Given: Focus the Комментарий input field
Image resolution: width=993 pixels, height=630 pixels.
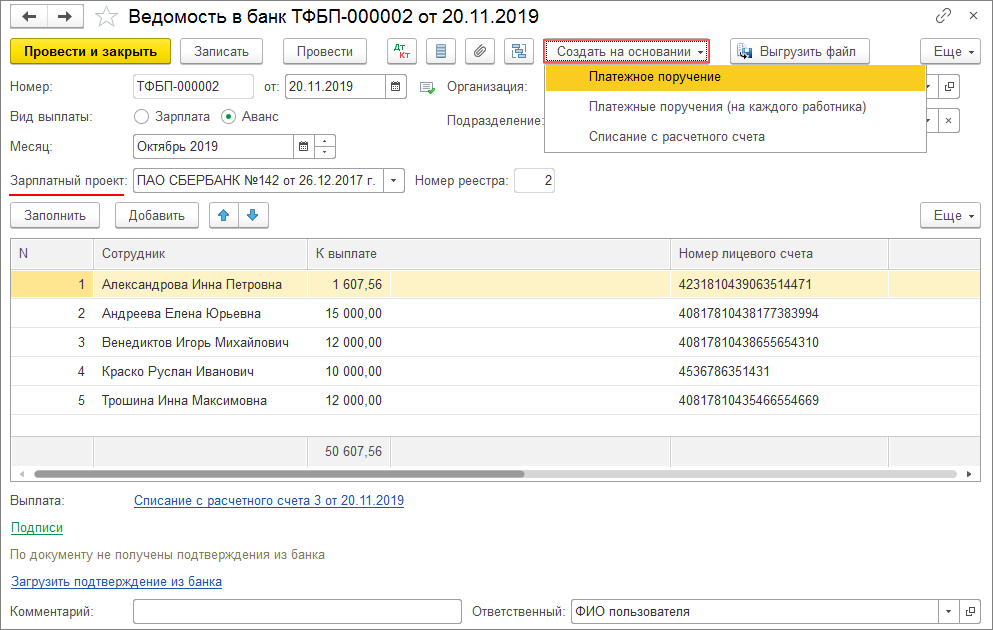Looking at the screenshot, I should tap(297, 612).
